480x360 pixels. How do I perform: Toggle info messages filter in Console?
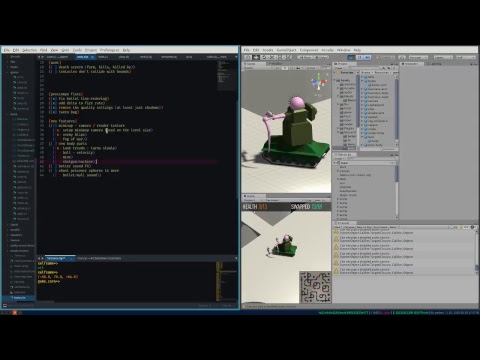(454, 227)
